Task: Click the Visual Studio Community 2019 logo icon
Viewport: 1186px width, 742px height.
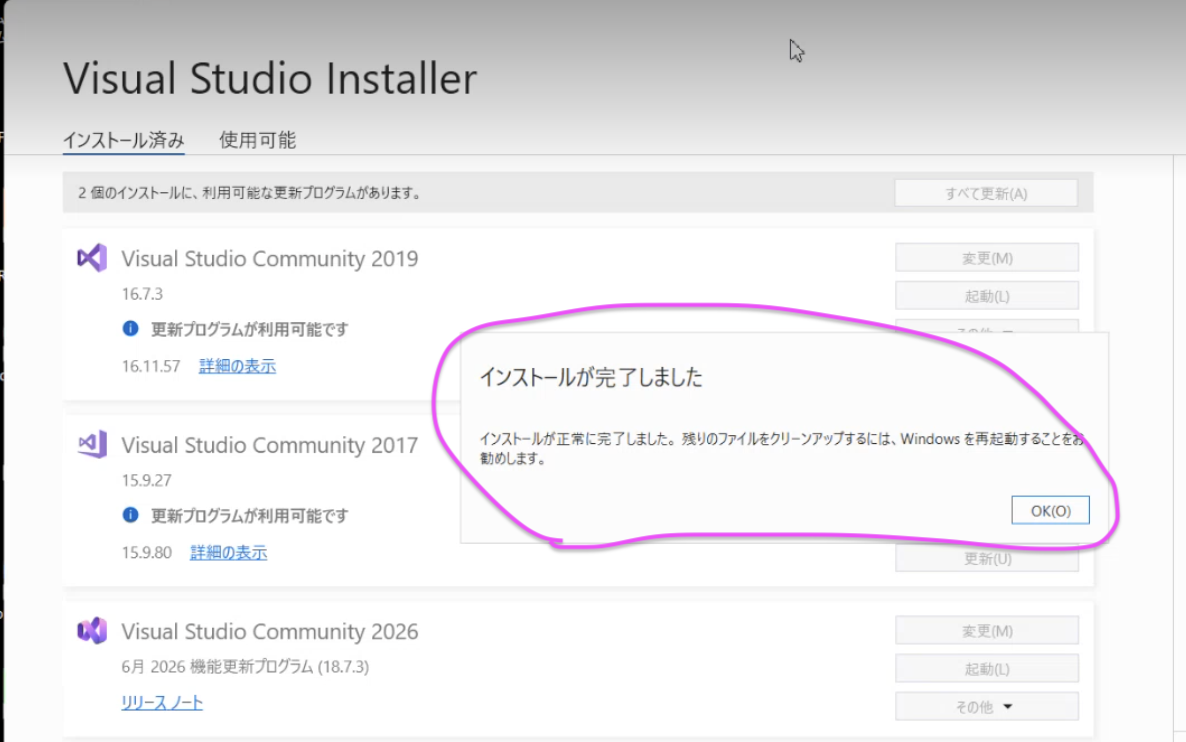Action: [x=92, y=258]
